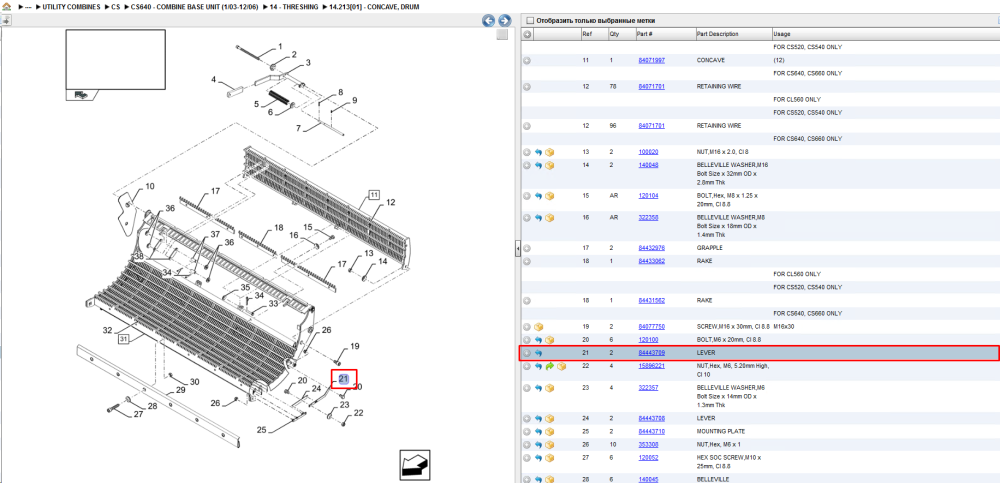Select boxed callout 11 in the diagram
The height and width of the screenshot is (483, 1000).
pyautogui.click(x=373, y=194)
